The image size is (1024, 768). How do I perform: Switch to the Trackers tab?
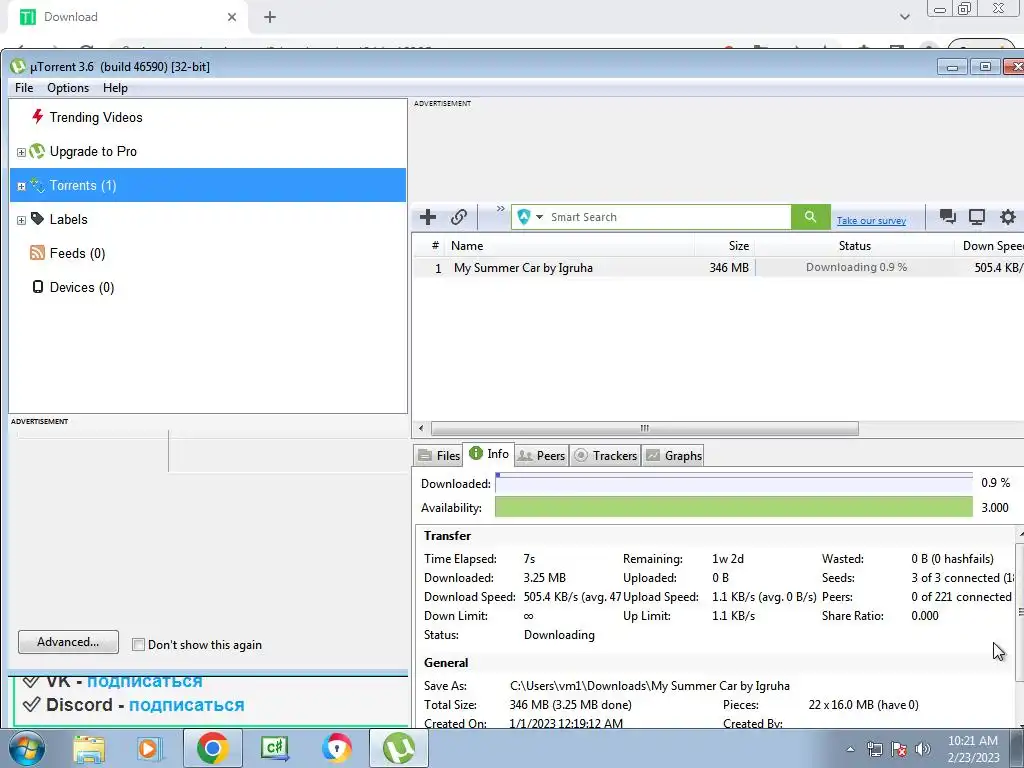click(605, 455)
